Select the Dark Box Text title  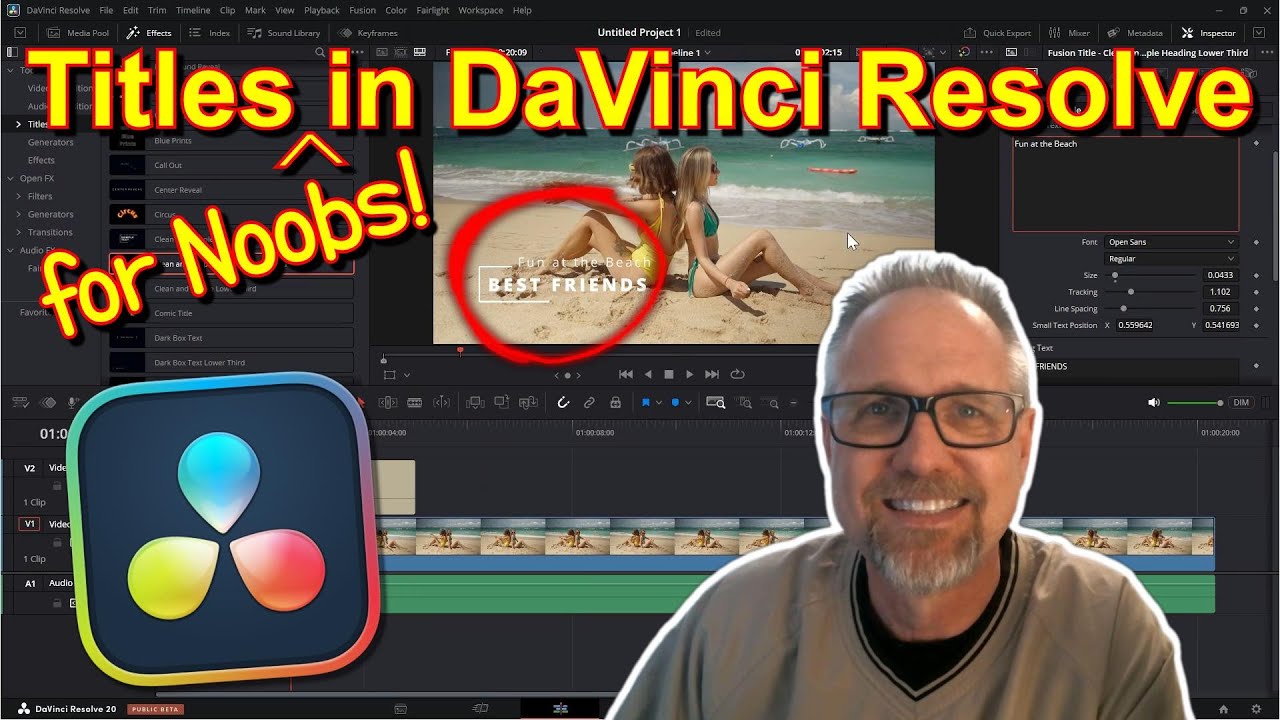tap(231, 338)
